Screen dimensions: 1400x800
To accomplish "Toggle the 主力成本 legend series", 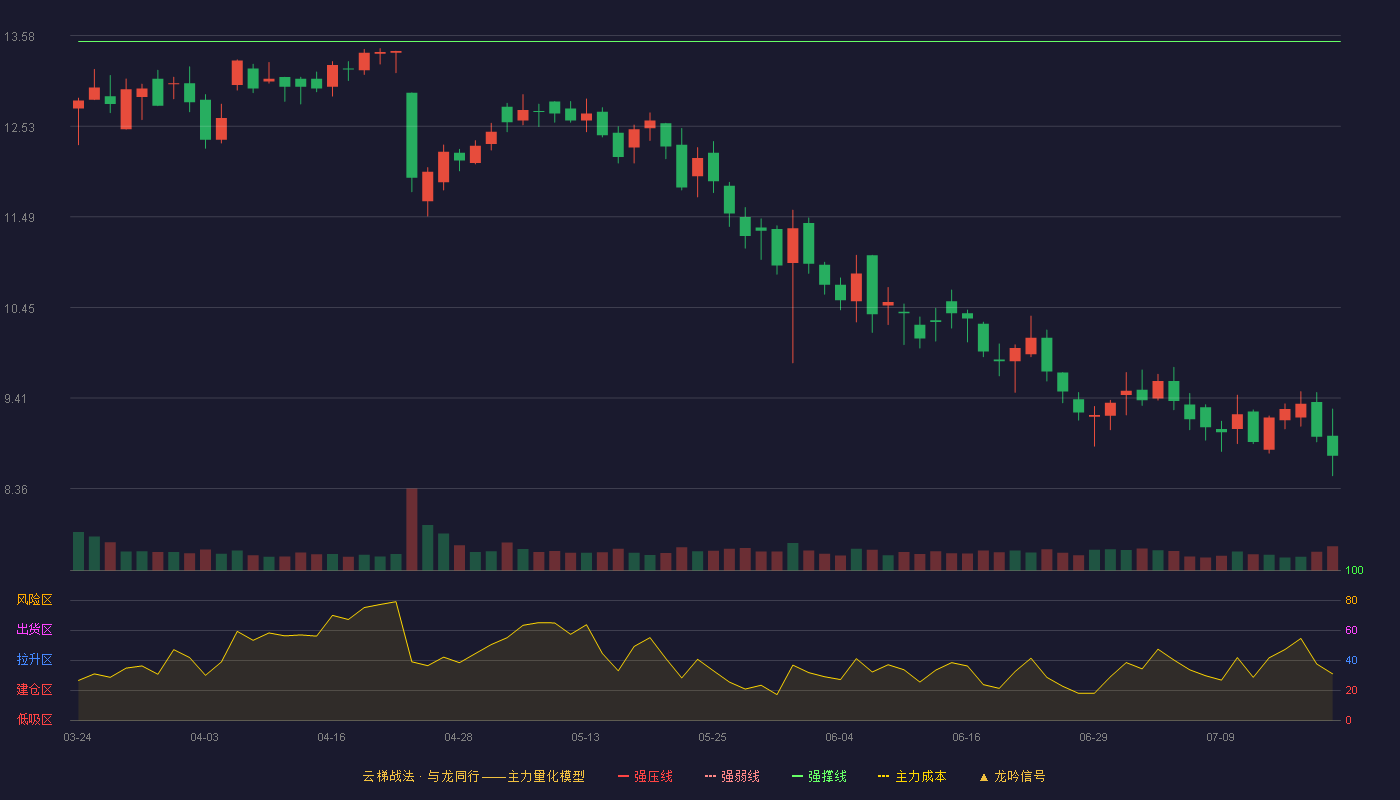I will coord(912,776).
